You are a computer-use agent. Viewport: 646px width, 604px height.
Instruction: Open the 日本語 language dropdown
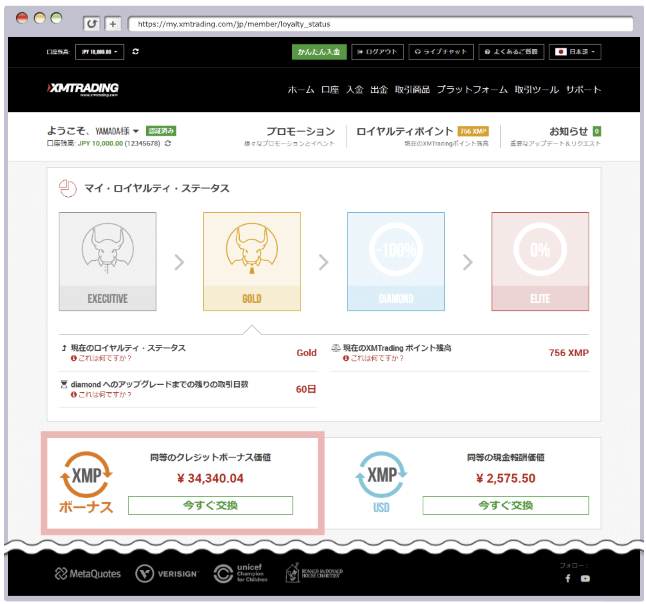click(575, 52)
